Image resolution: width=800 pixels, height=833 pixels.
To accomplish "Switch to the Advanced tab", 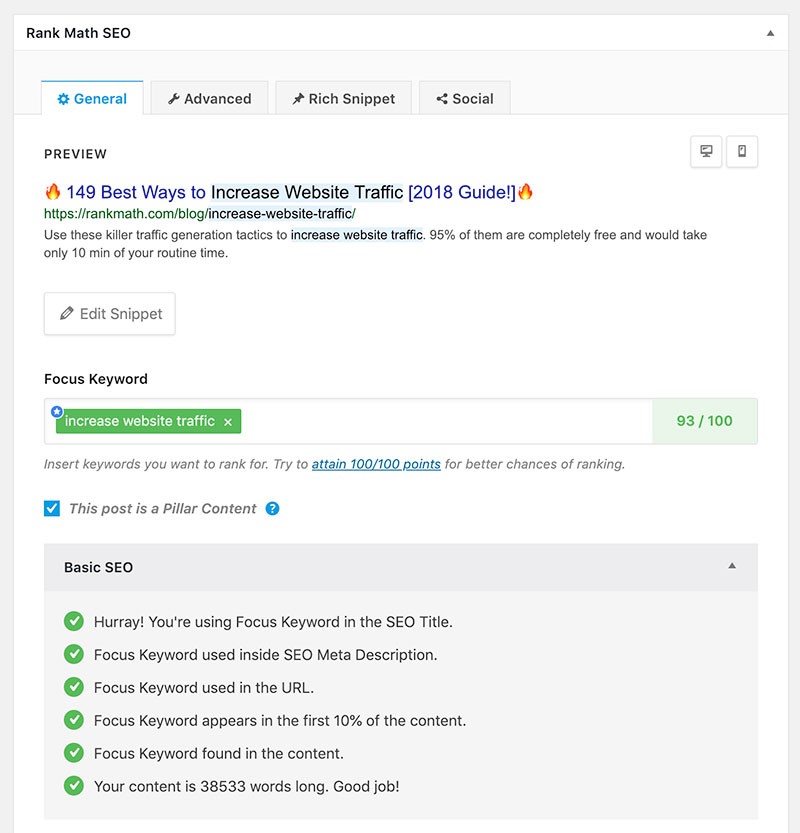I will (x=209, y=99).
